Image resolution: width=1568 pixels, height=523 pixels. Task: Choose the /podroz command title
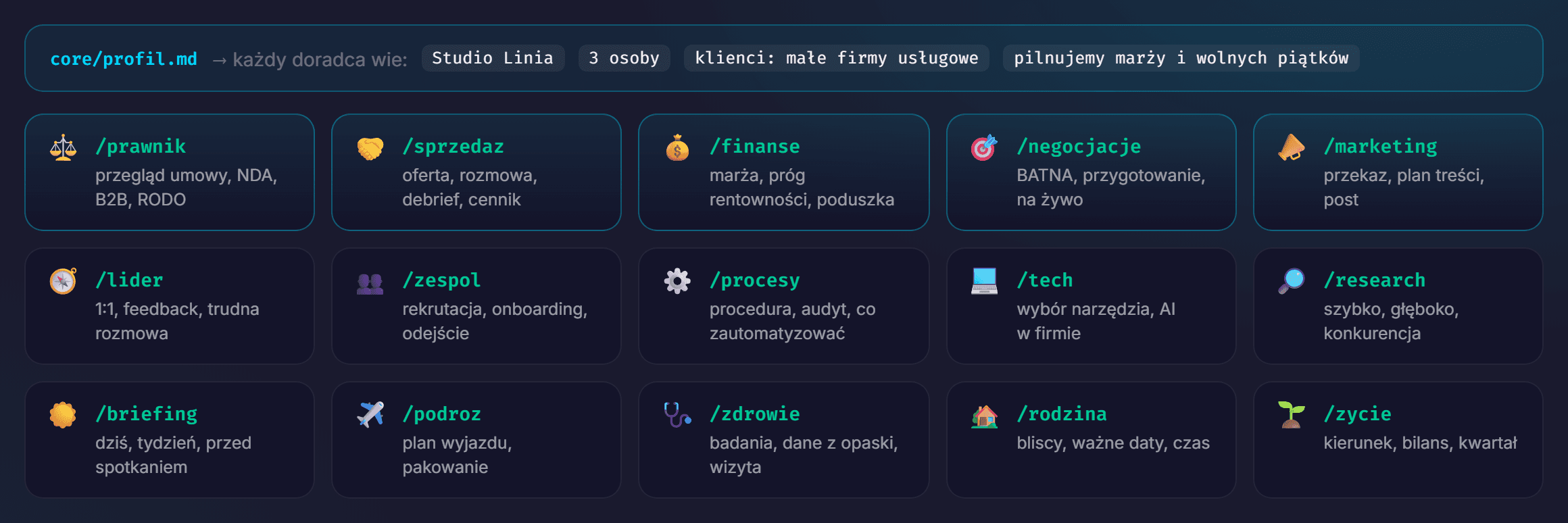click(x=442, y=414)
